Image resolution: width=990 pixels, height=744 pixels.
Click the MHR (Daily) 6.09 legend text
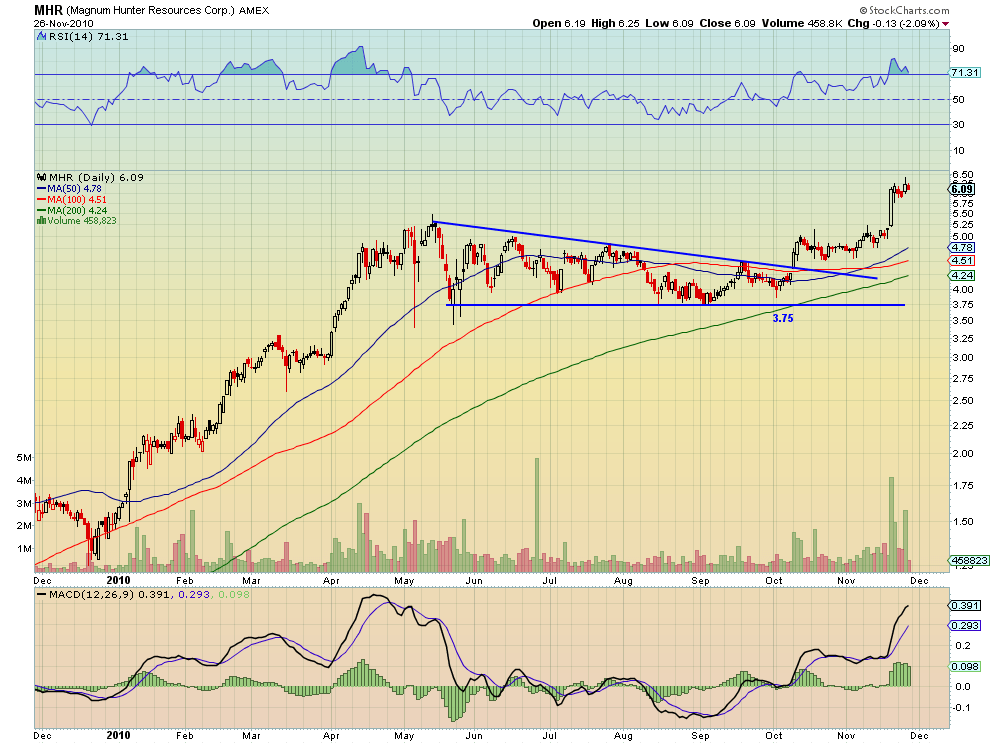pos(96,177)
